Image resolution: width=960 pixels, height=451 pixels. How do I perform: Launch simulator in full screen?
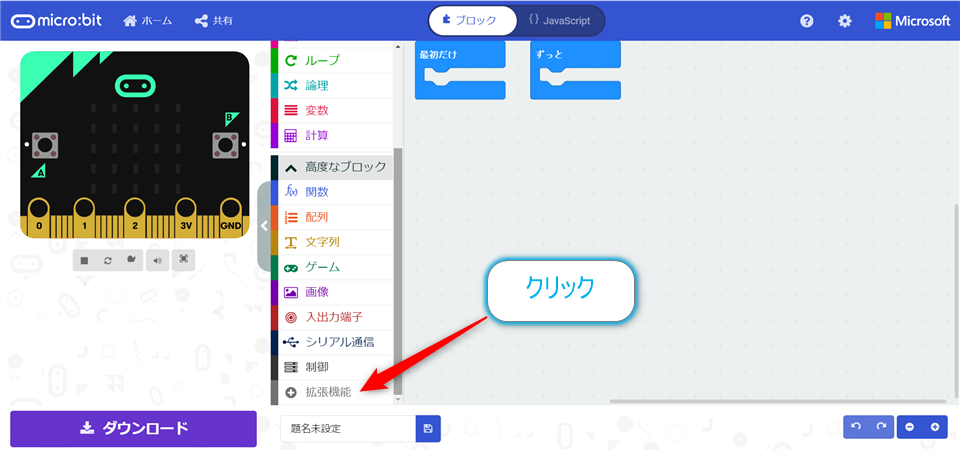tap(184, 259)
